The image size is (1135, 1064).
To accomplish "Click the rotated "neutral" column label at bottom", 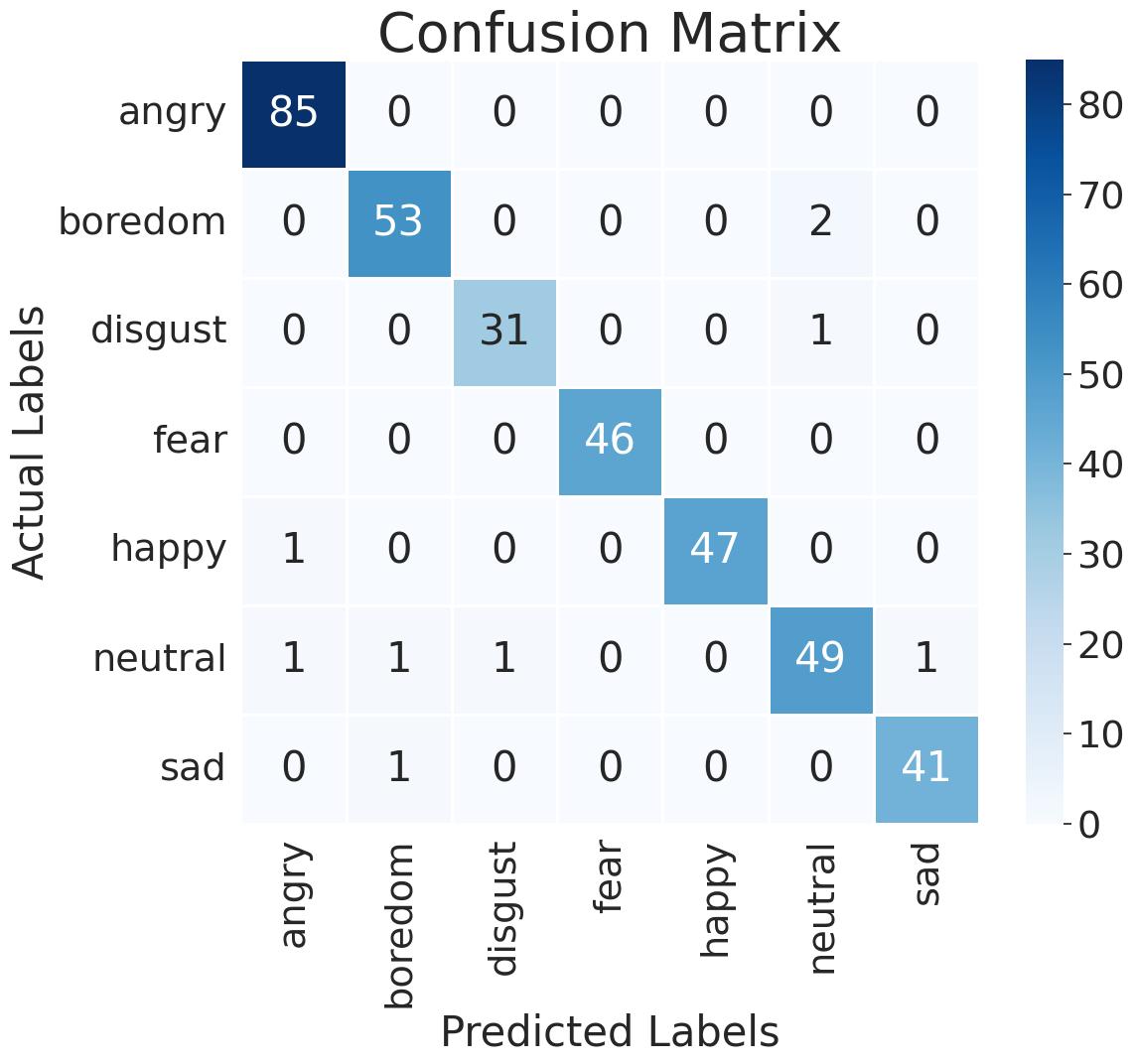I will click(822, 908).
